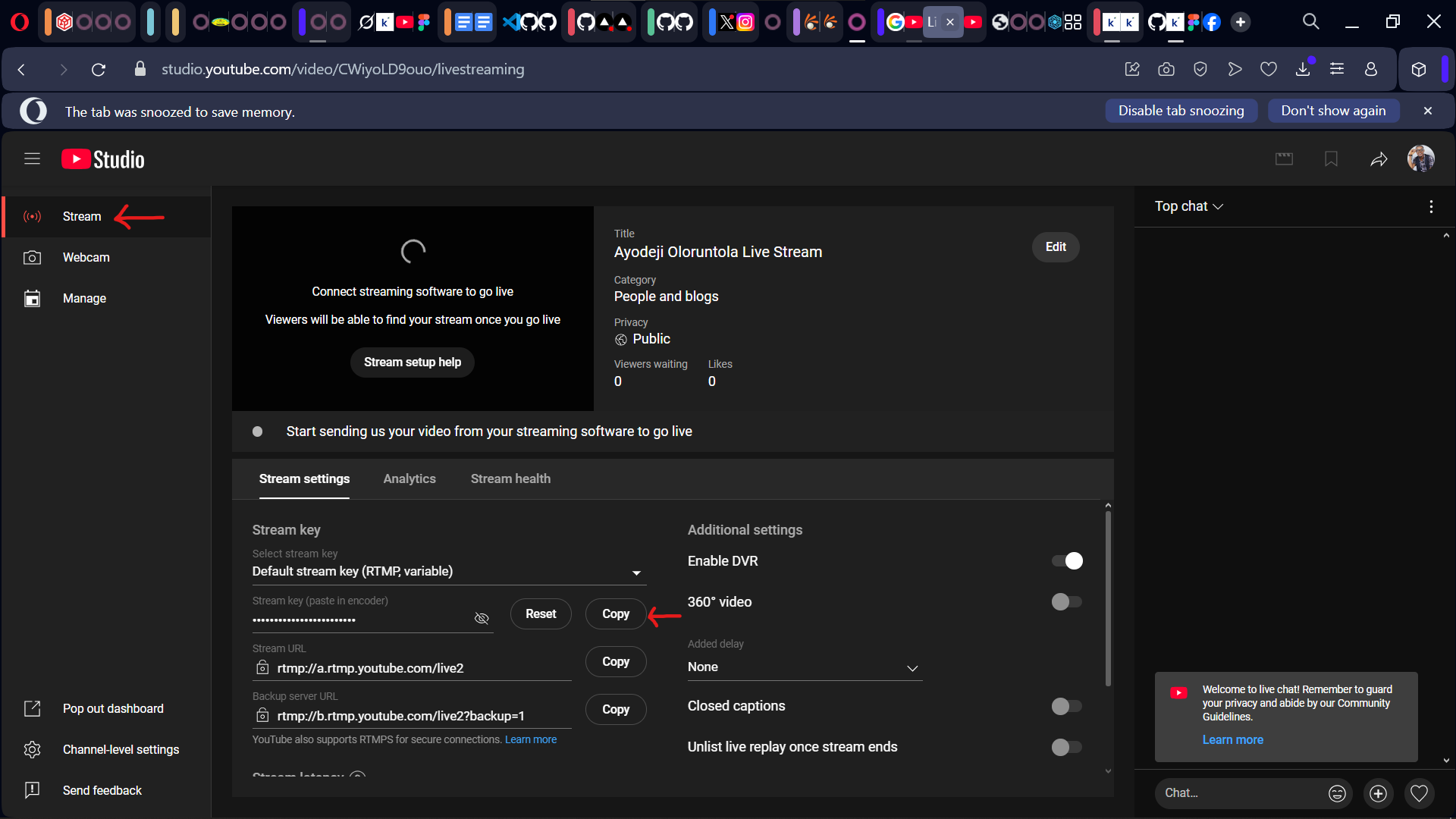Turn on the 360° video switch
Screen dimensions: 1456x819
pos(1067,602)
